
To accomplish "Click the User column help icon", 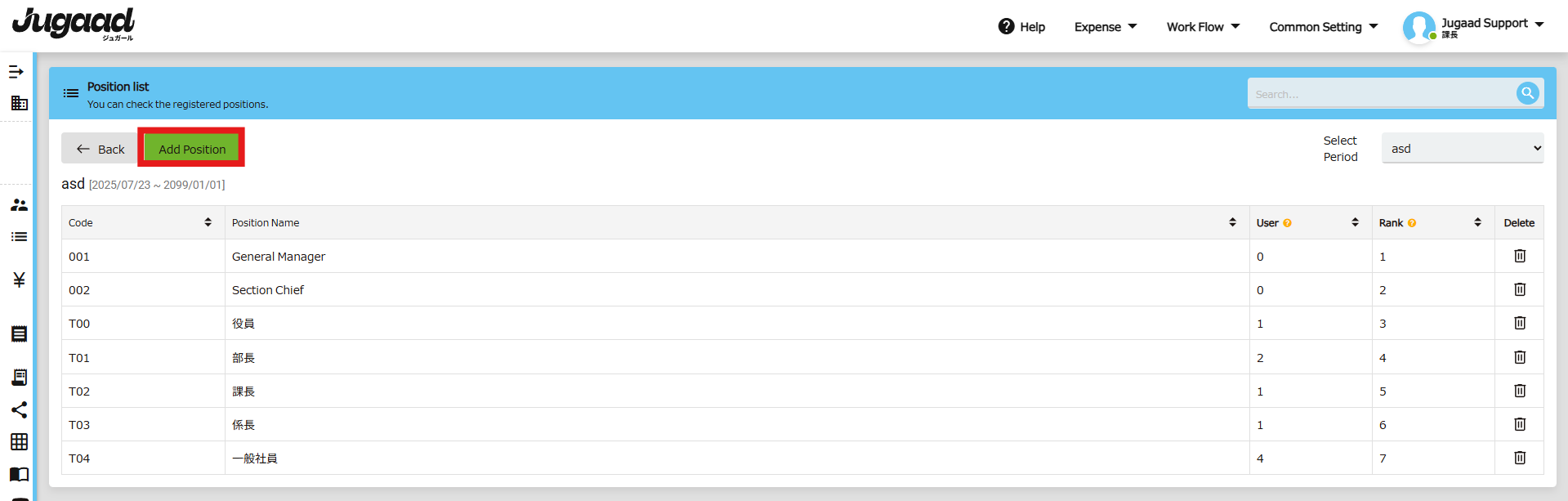I will pyautogui.click(x=1287, y=223).
